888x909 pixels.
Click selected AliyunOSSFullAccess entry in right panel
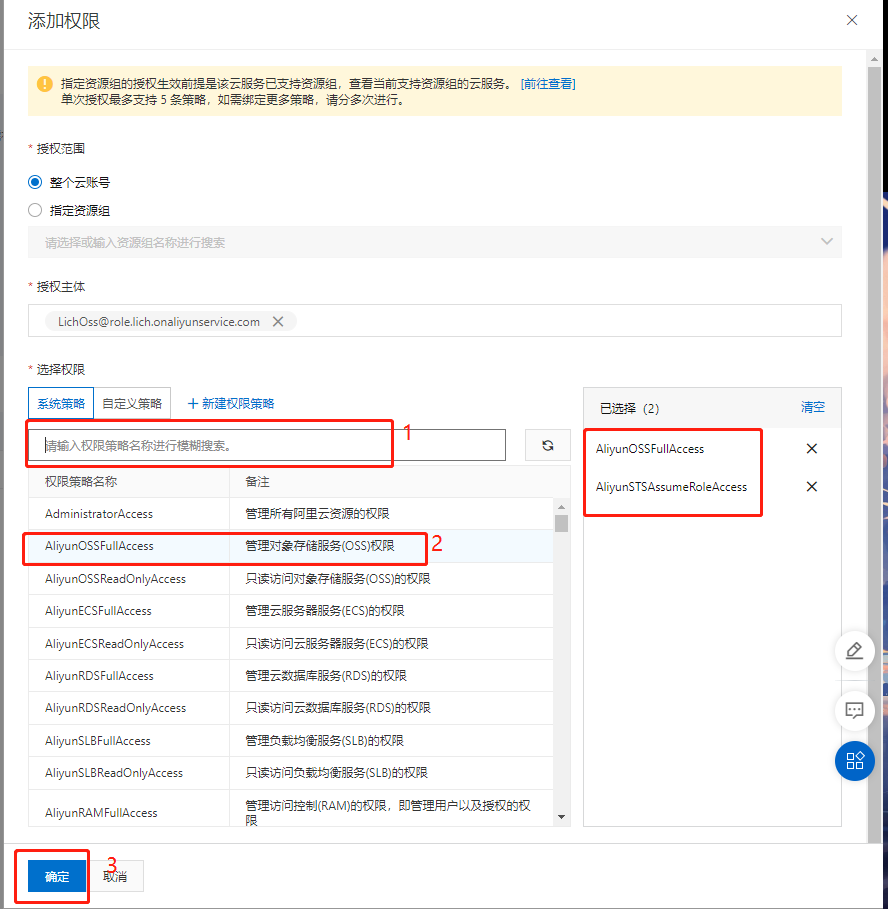pyautogui.click(x=650, y=449)
